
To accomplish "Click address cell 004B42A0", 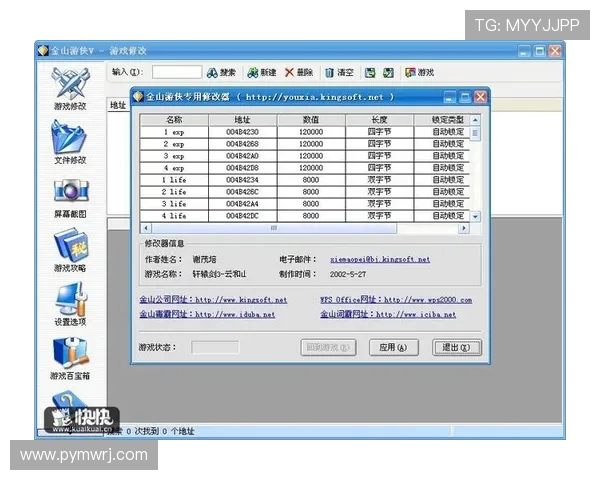I will click(x=243, y=156).
